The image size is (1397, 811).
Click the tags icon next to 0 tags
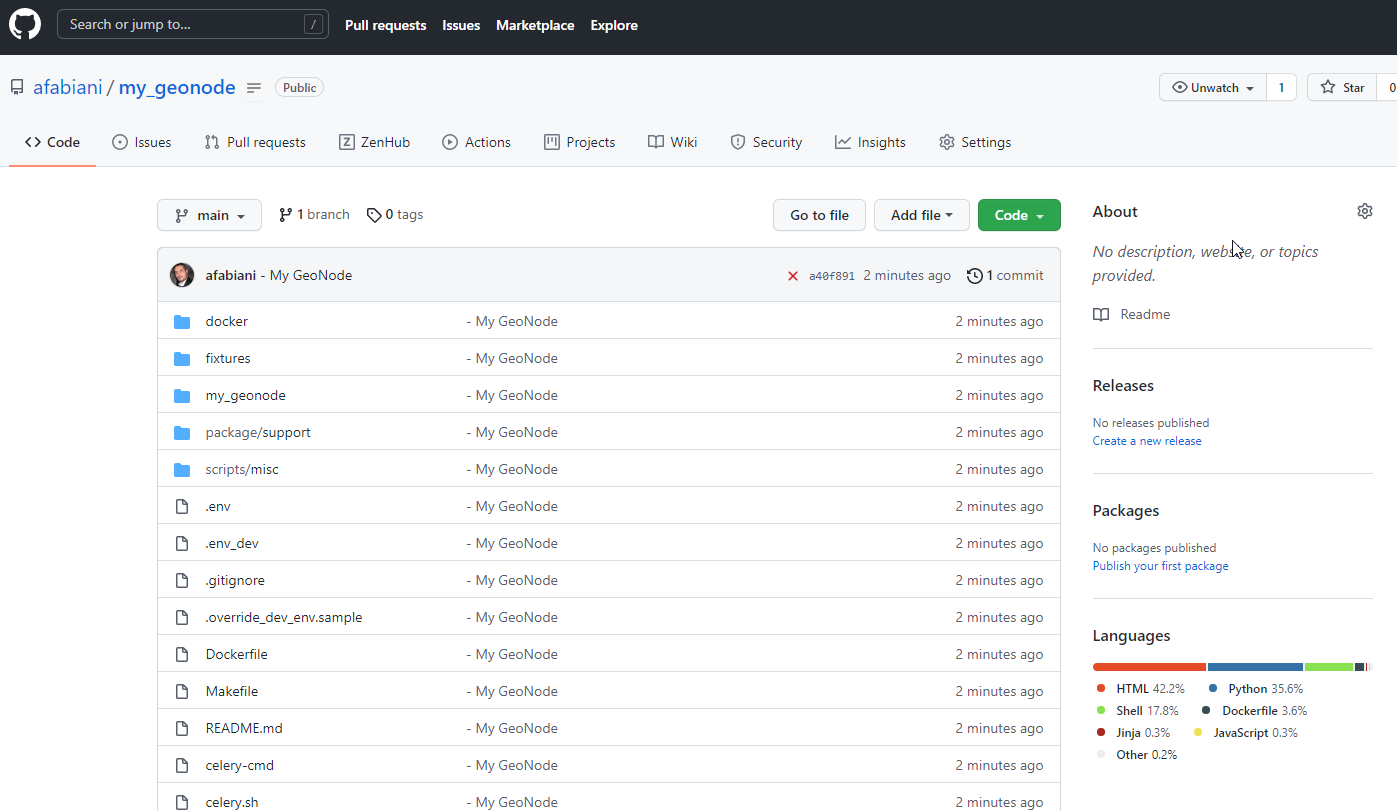[x=374, y=215]
